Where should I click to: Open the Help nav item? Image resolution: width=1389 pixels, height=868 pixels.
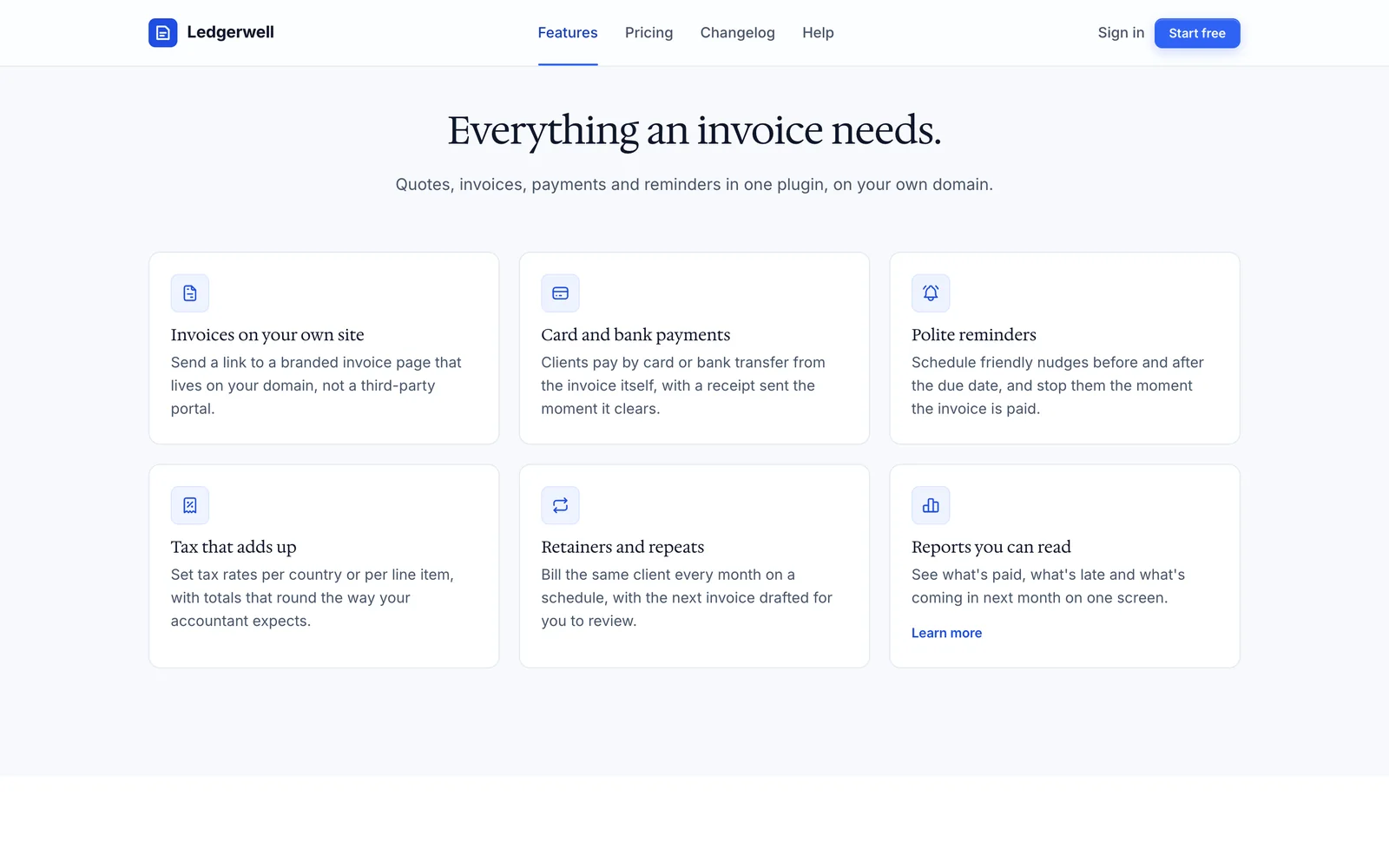click(818, 33)
